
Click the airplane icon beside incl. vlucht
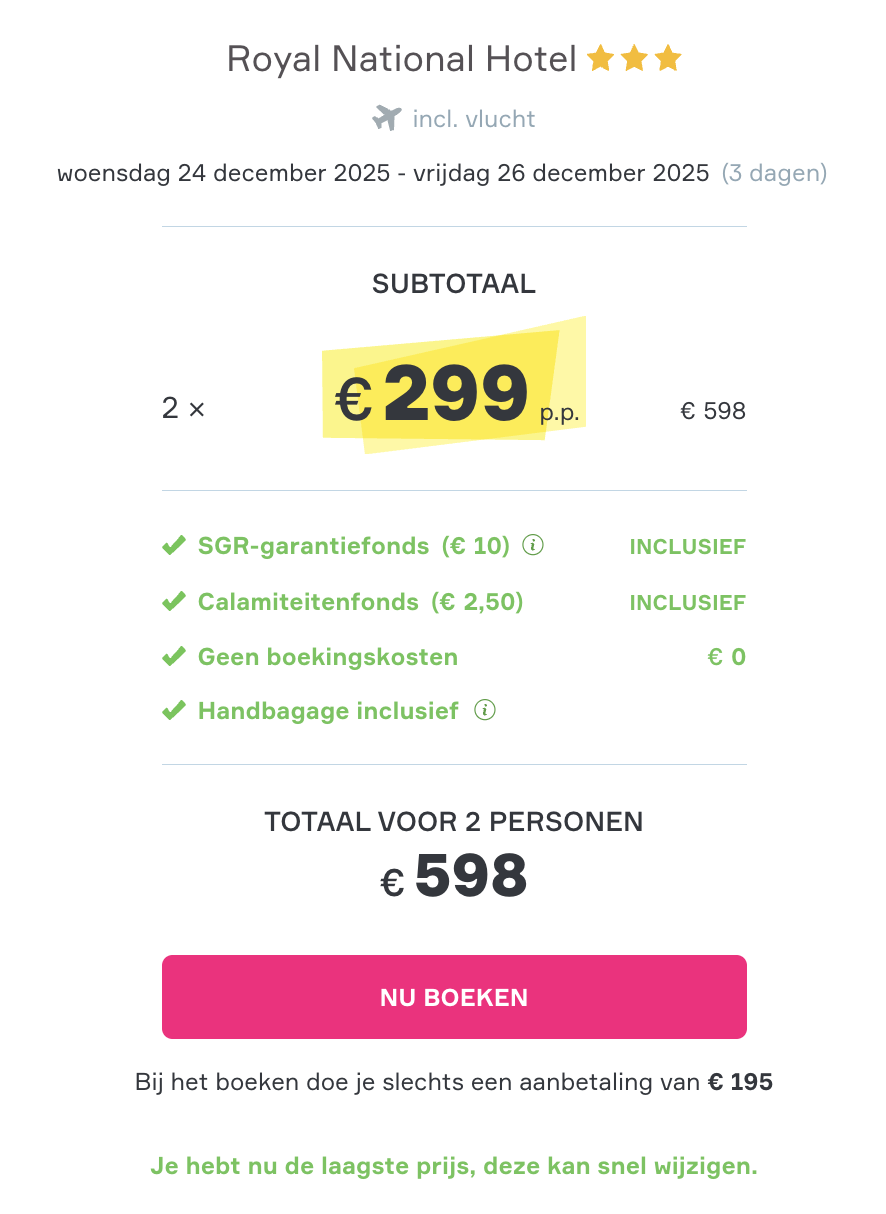[386, 119]
